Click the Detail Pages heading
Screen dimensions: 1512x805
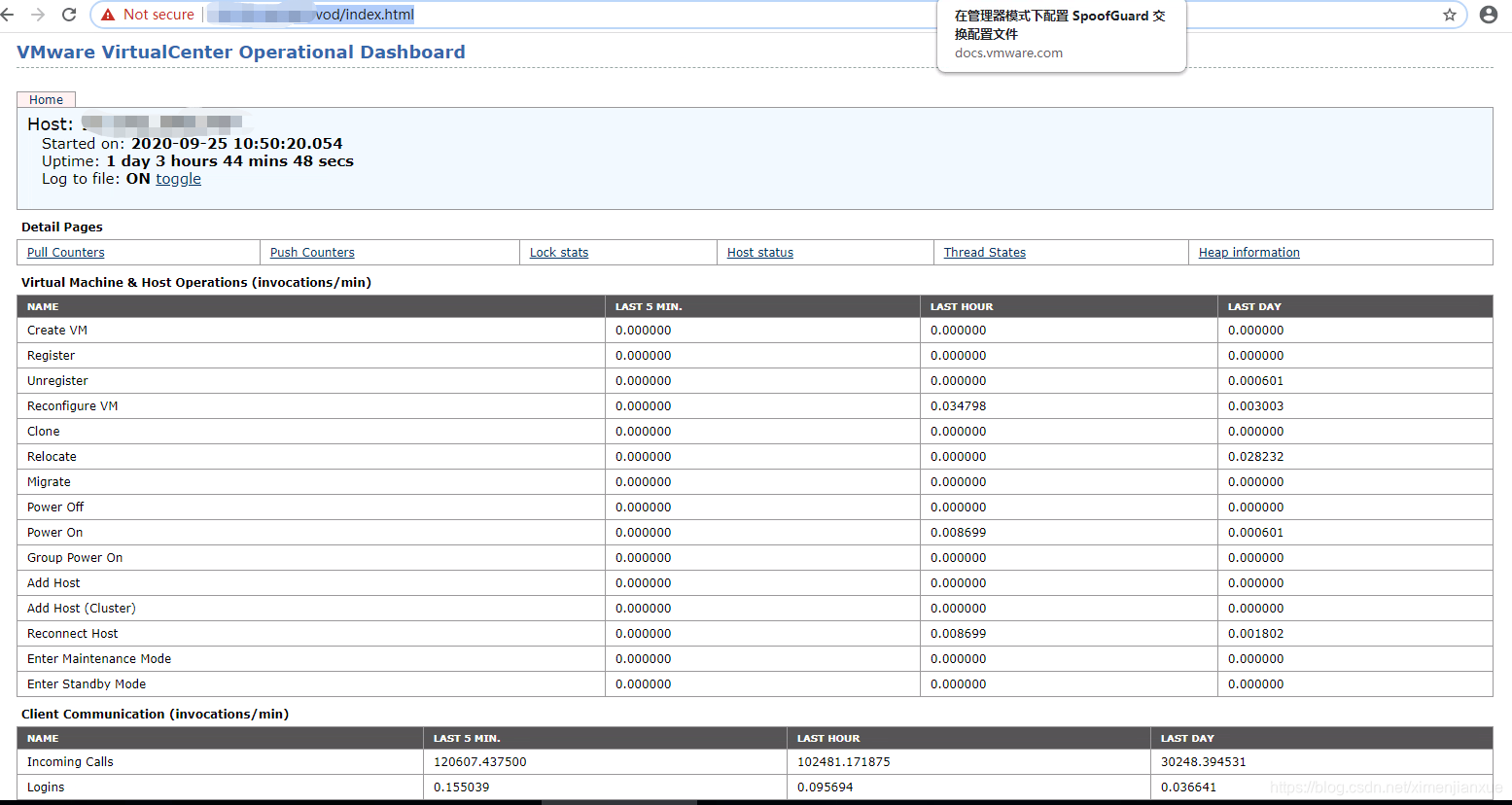62,227
